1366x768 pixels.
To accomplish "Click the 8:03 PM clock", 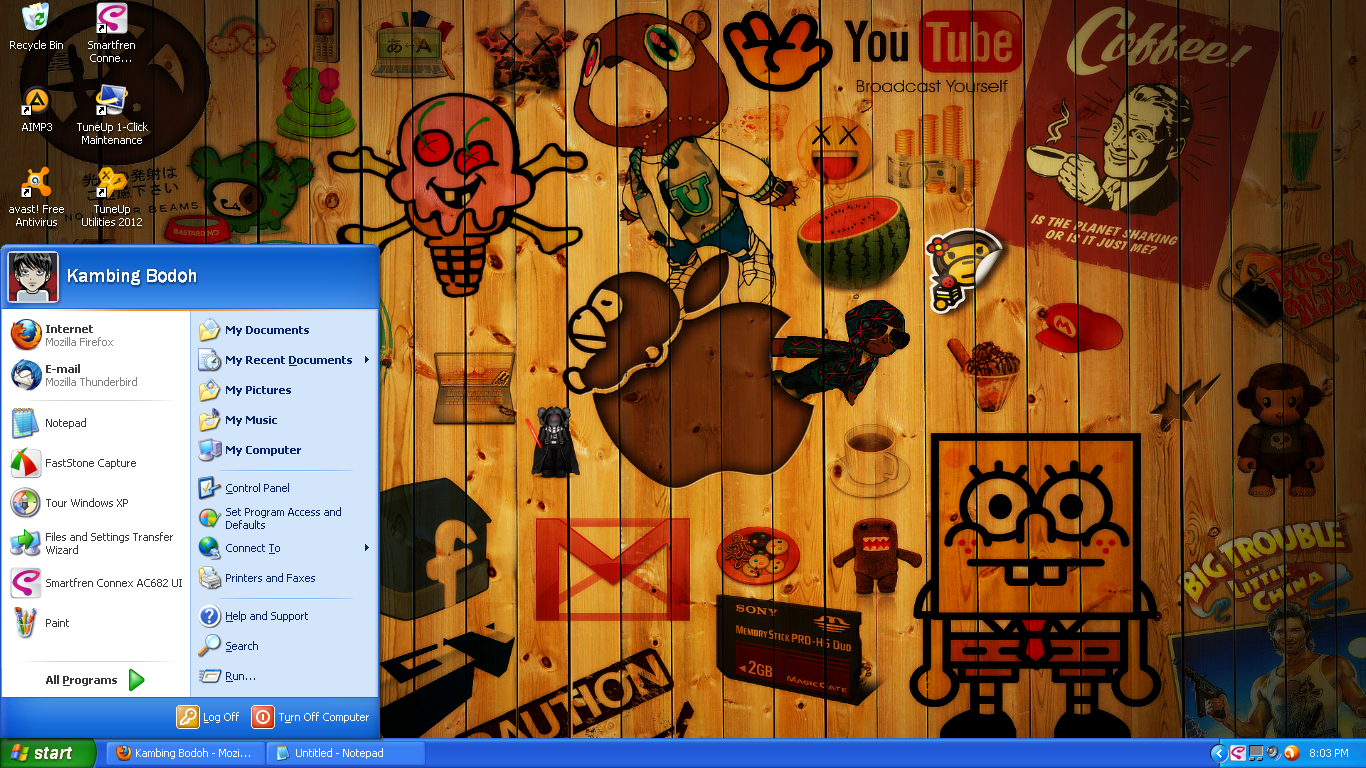I will (1329, 753).
